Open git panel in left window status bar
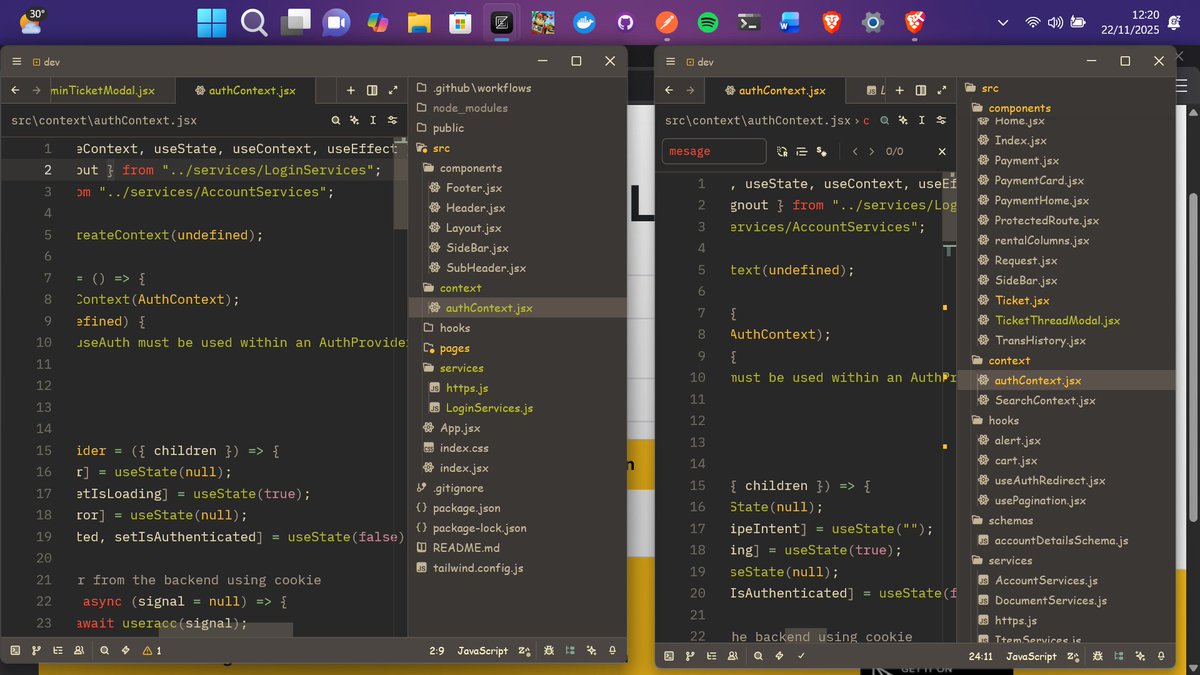This screenshot has height=675, width=1200. click(x=36, y=651)
